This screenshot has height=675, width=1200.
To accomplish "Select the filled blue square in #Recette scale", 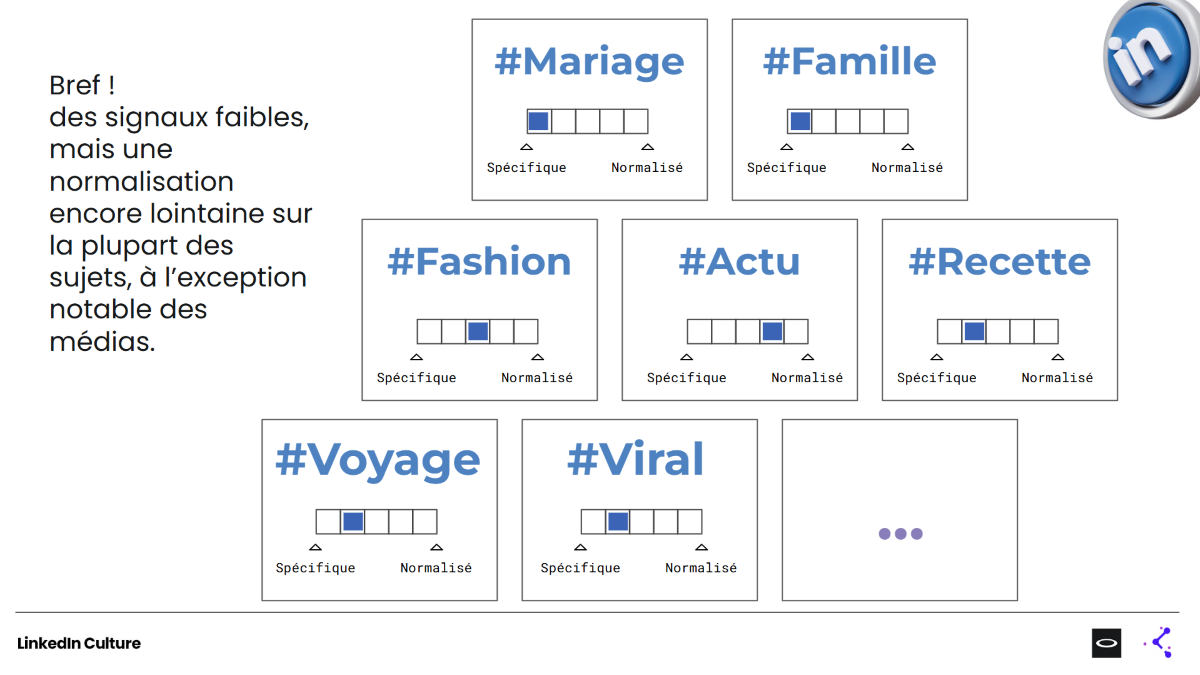I will tap(974, 331).
